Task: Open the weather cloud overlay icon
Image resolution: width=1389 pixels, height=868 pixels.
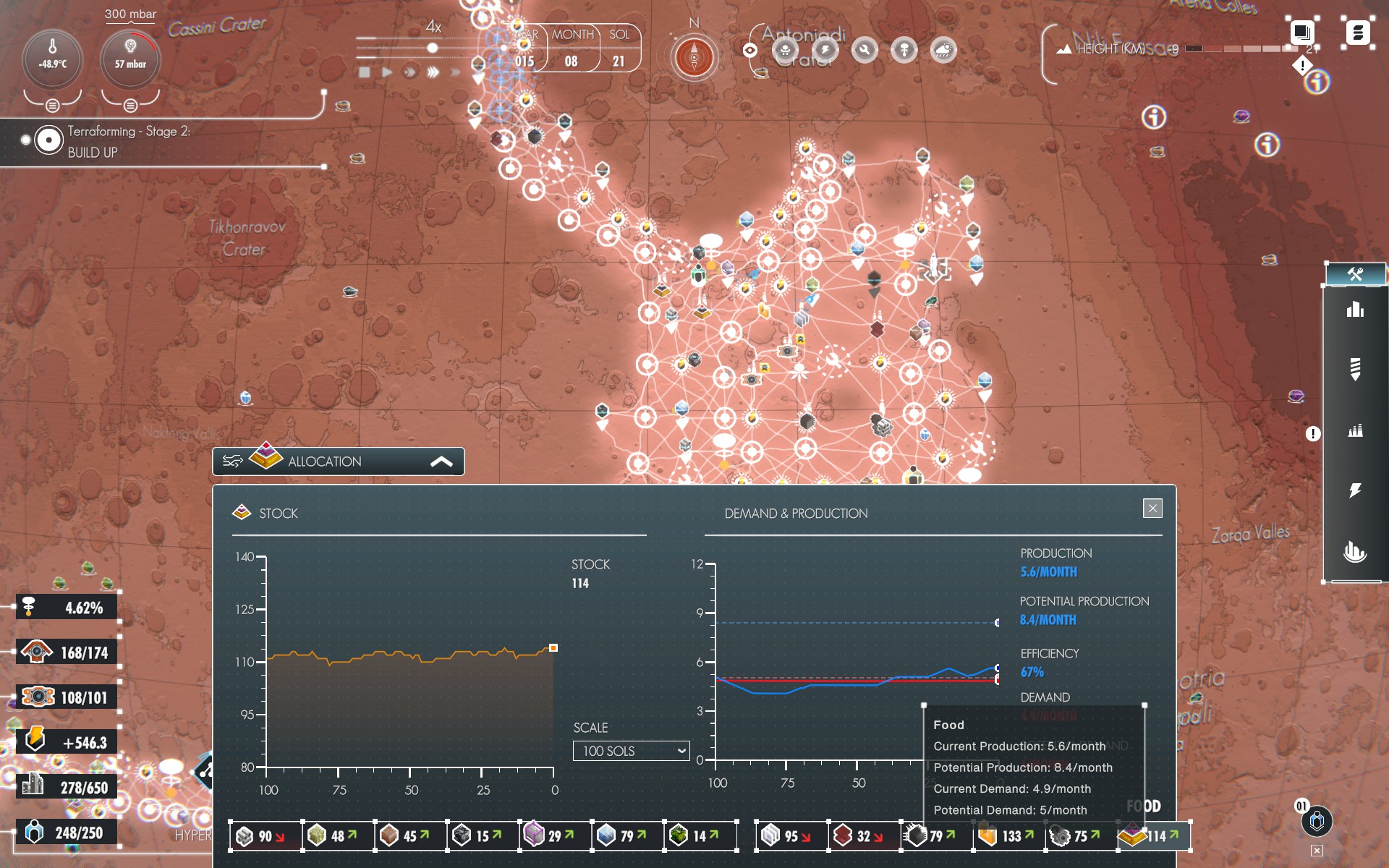Action: 943,50
